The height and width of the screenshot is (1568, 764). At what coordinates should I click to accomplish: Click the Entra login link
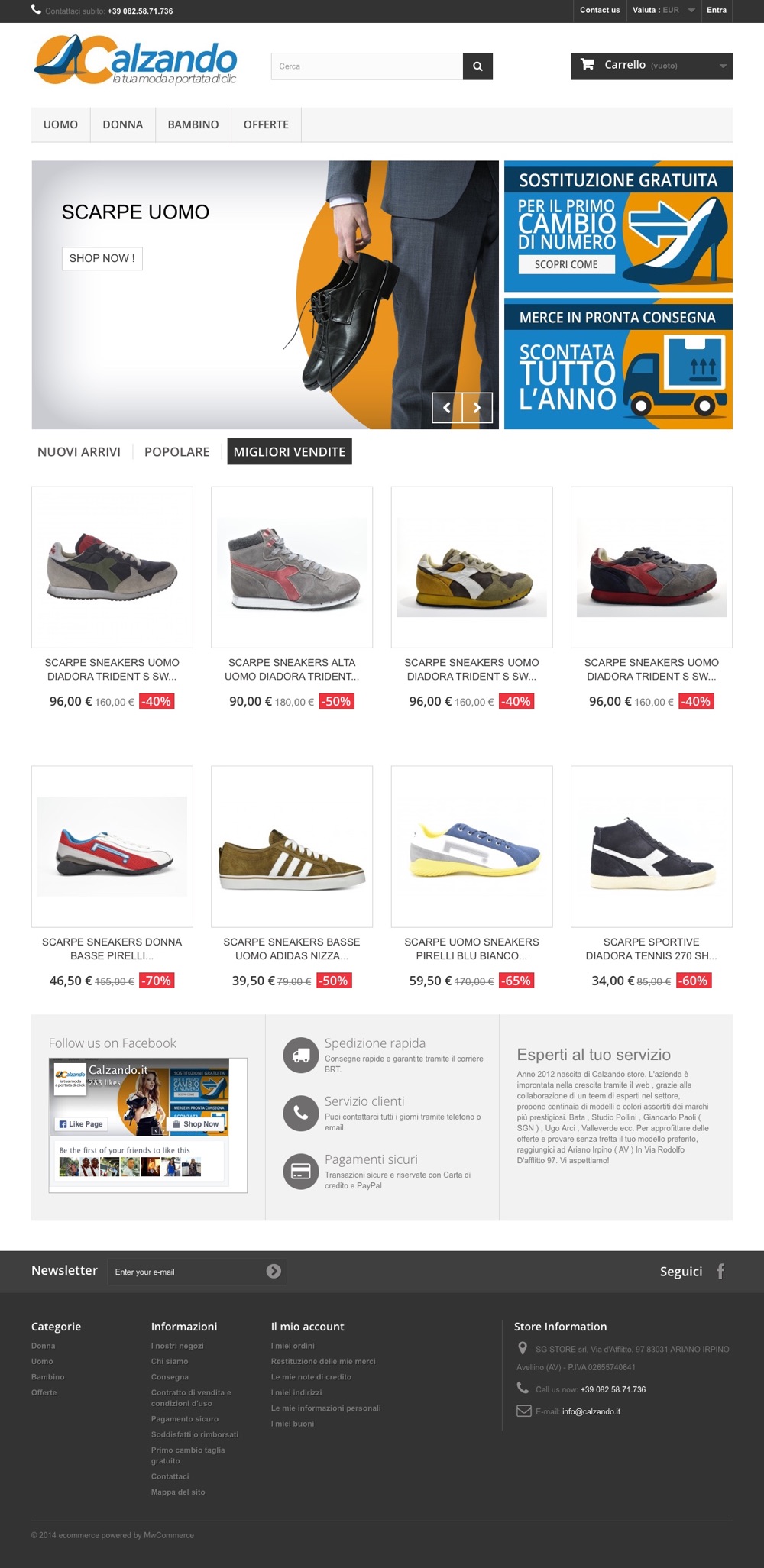pyautogui.click(x=717, y=11)
